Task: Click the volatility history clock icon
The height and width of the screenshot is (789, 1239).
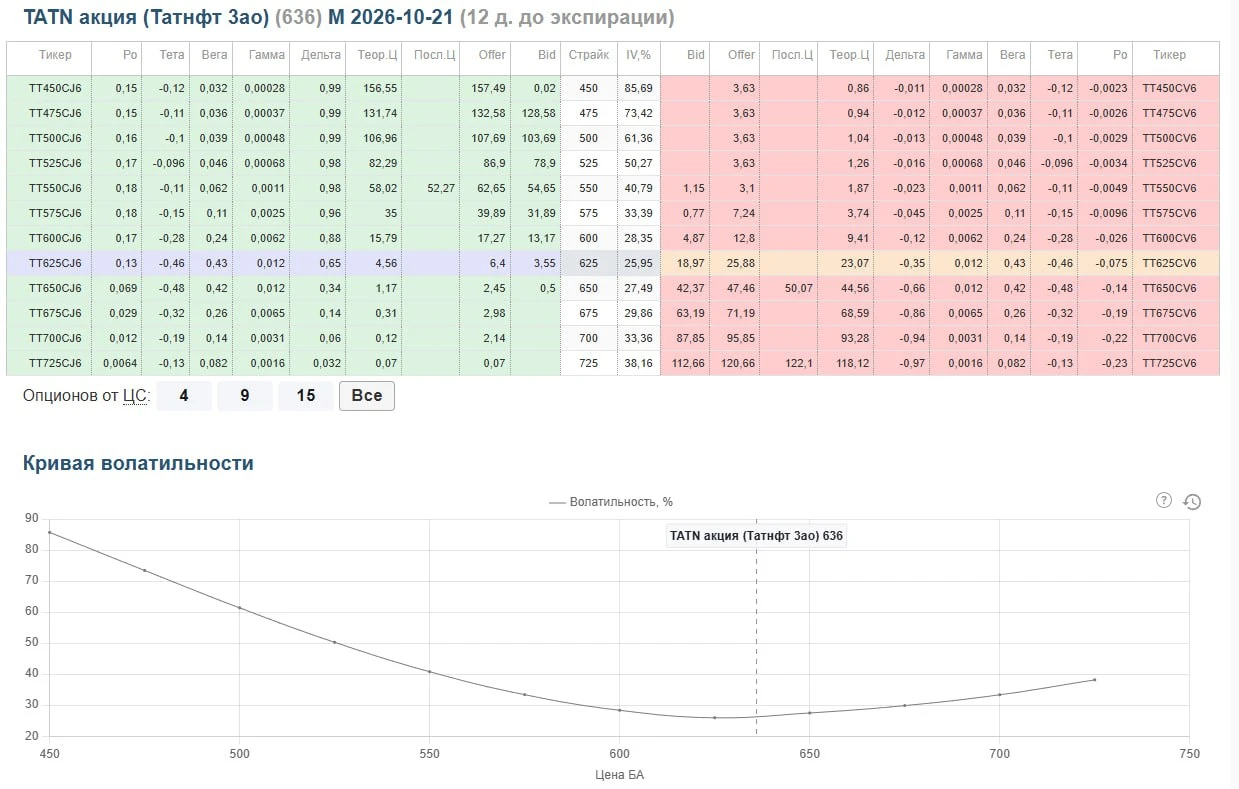Action: [1192, 501]
